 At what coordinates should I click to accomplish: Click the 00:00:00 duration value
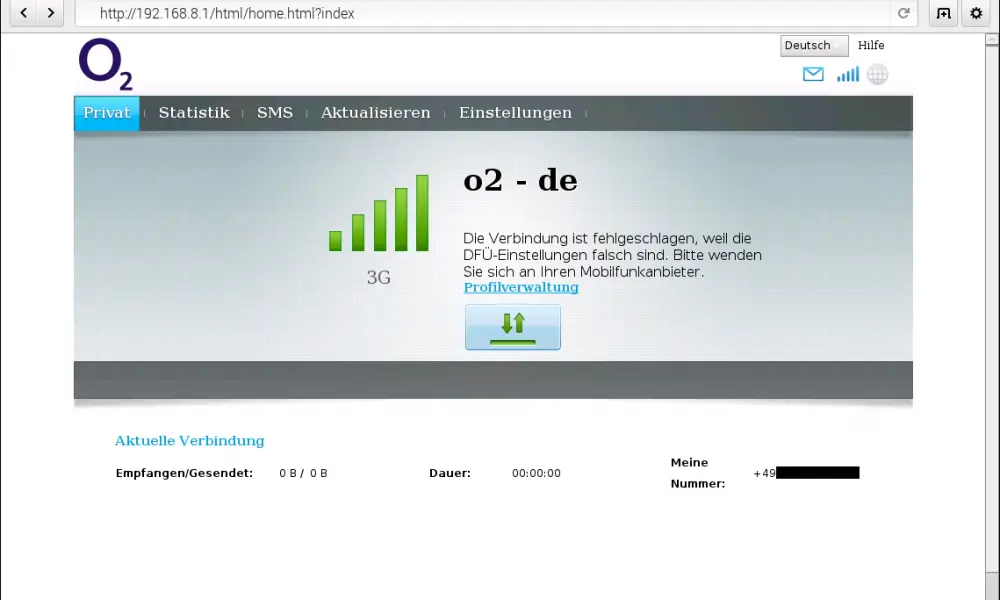[x=536, y=473]
